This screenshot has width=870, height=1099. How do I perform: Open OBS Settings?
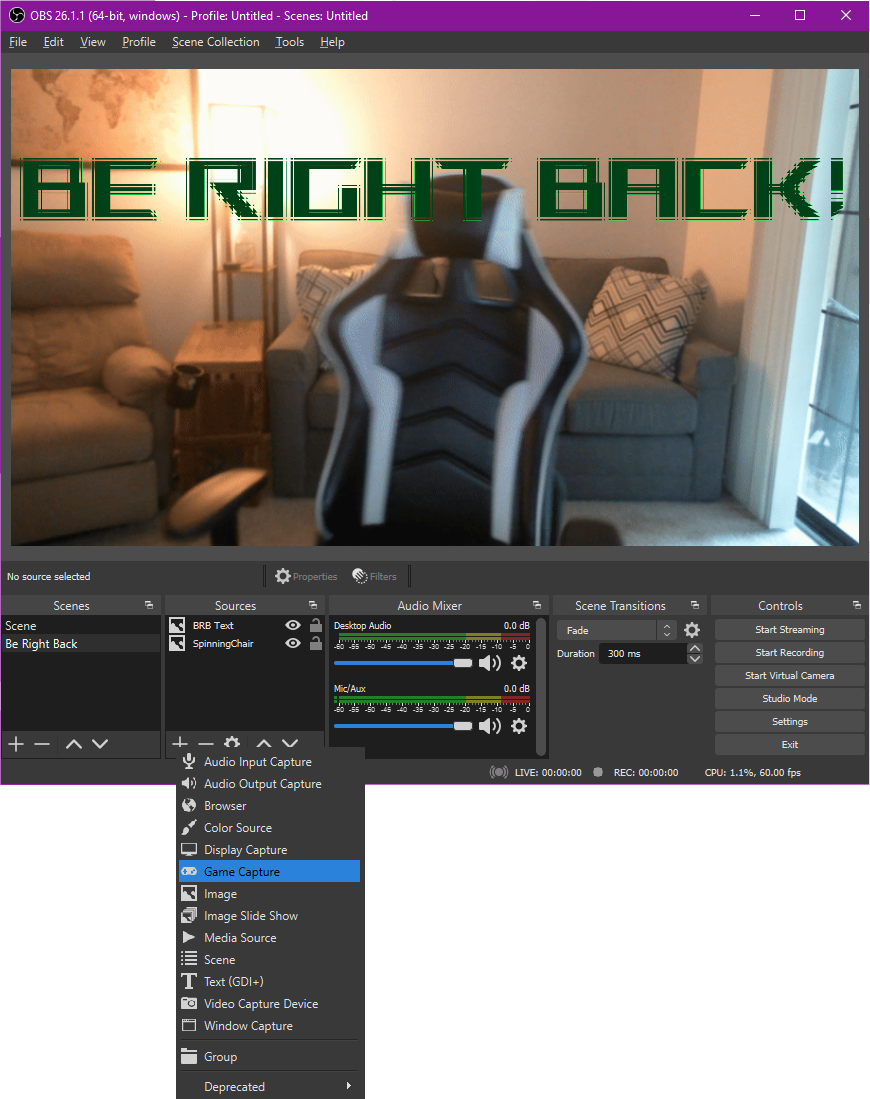(x=789, y=721)
